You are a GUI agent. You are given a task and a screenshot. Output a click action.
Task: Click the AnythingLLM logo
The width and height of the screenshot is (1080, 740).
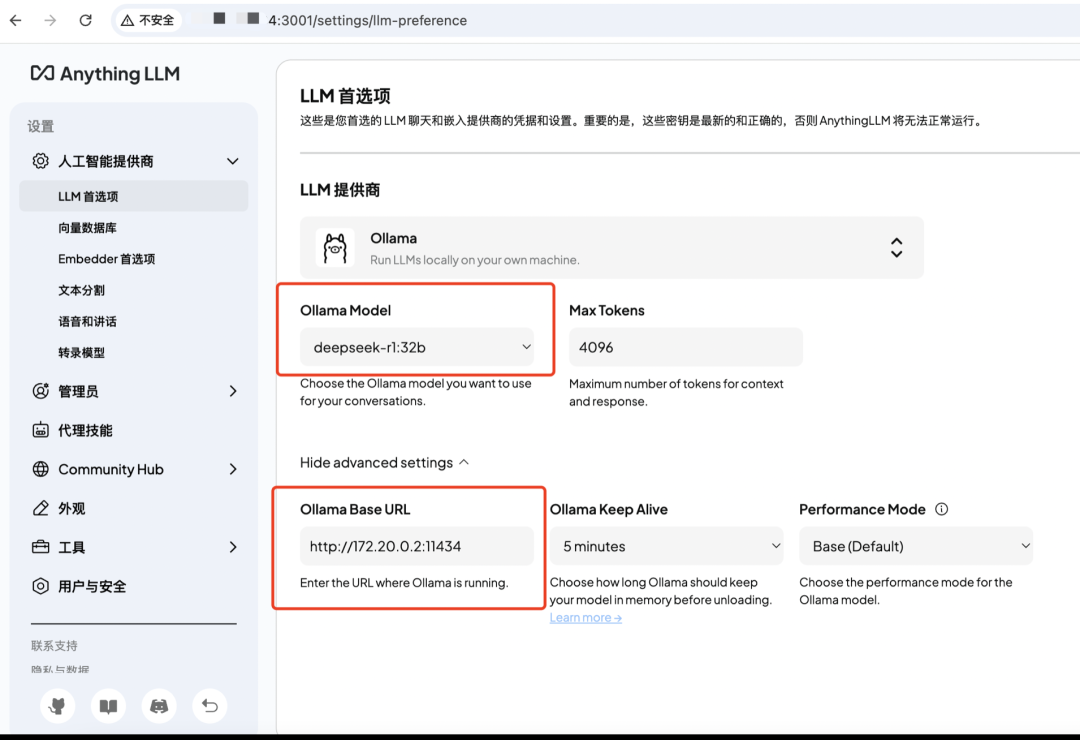105,74
